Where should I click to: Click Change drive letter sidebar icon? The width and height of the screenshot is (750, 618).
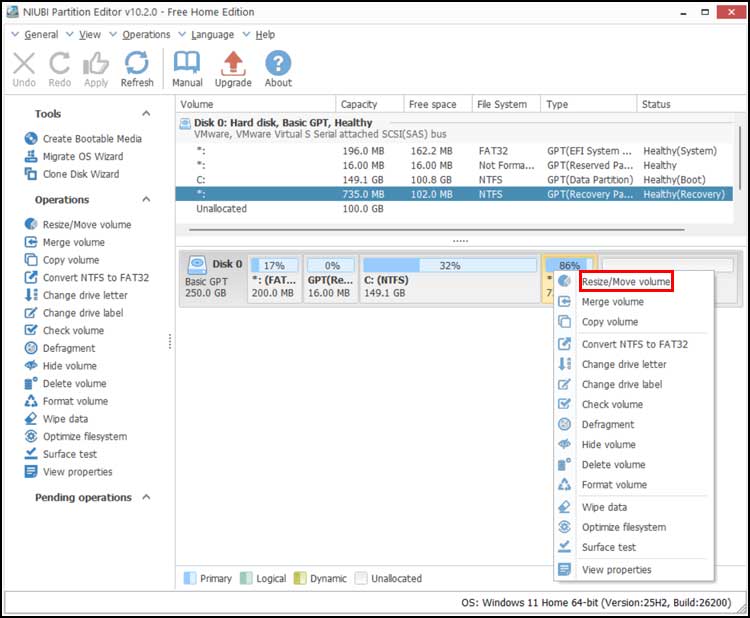[31, 295]
